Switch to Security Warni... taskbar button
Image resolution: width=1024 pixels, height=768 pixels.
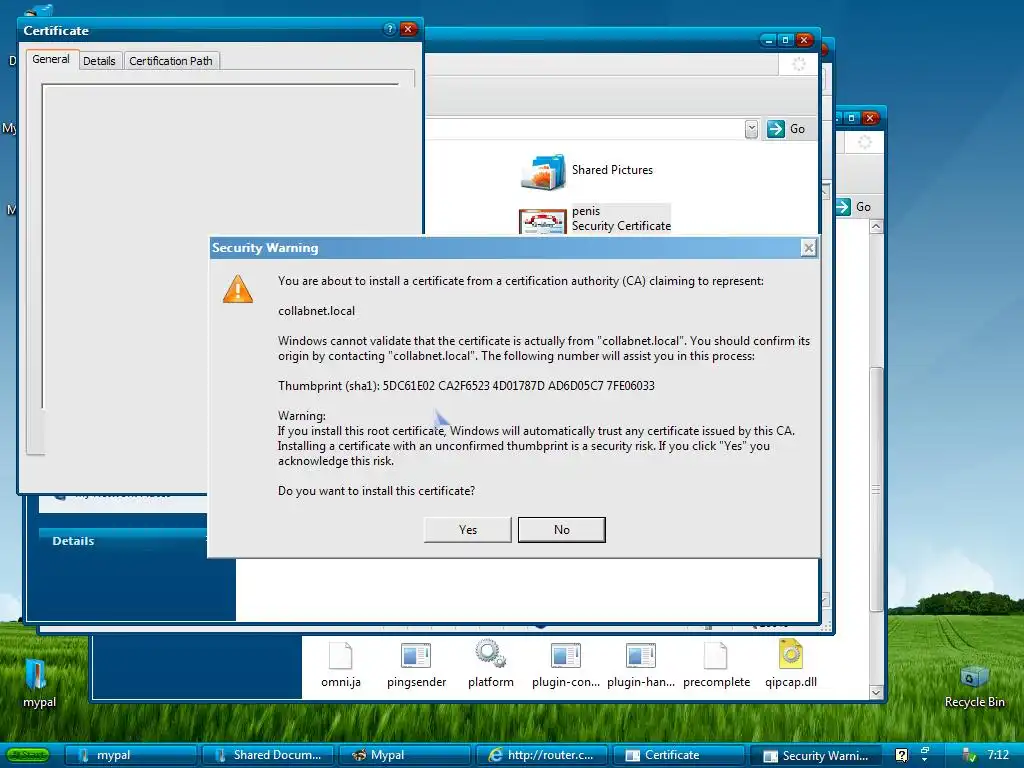816,755
